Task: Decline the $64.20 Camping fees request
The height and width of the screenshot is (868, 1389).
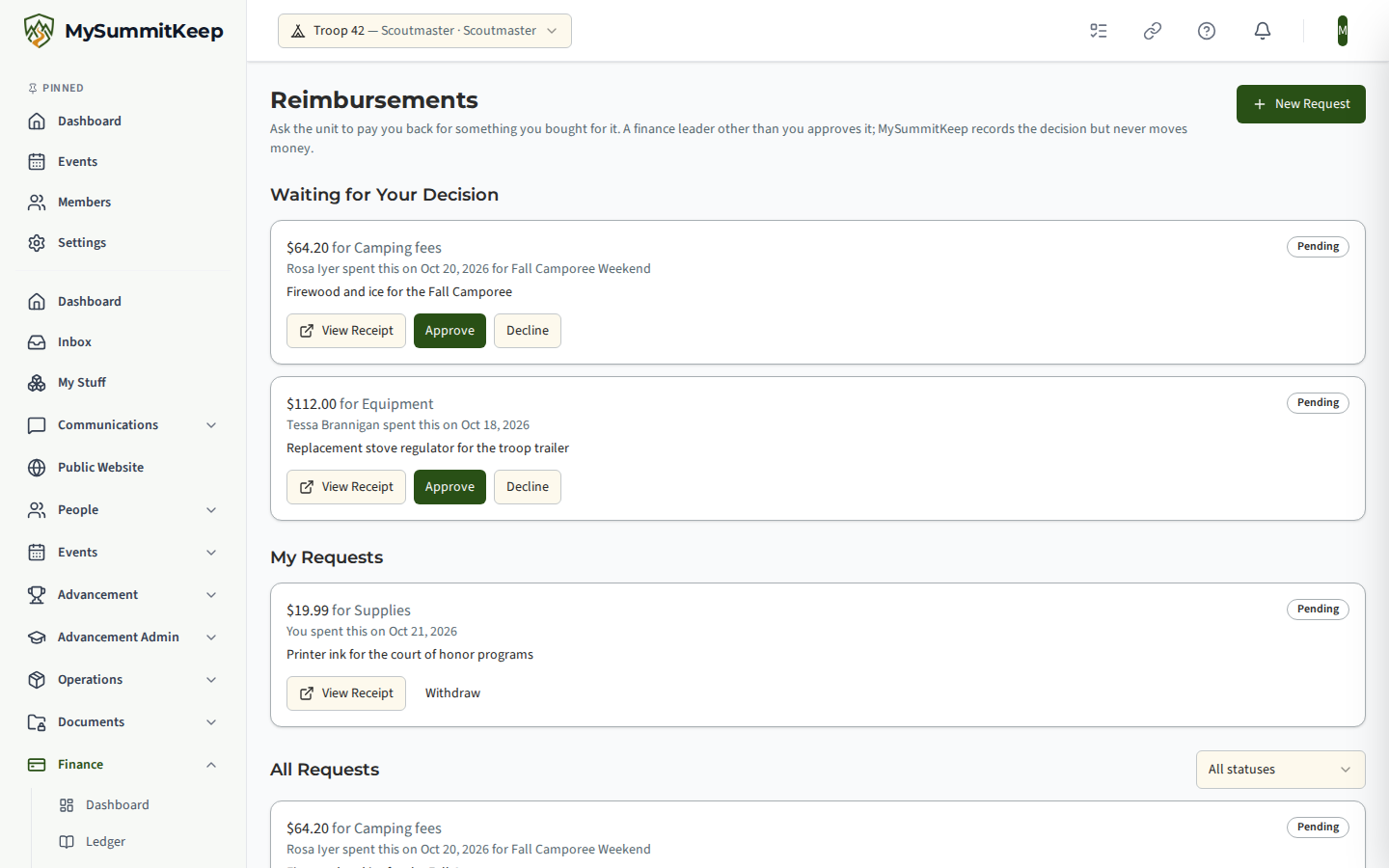Action: coord(528,331)
